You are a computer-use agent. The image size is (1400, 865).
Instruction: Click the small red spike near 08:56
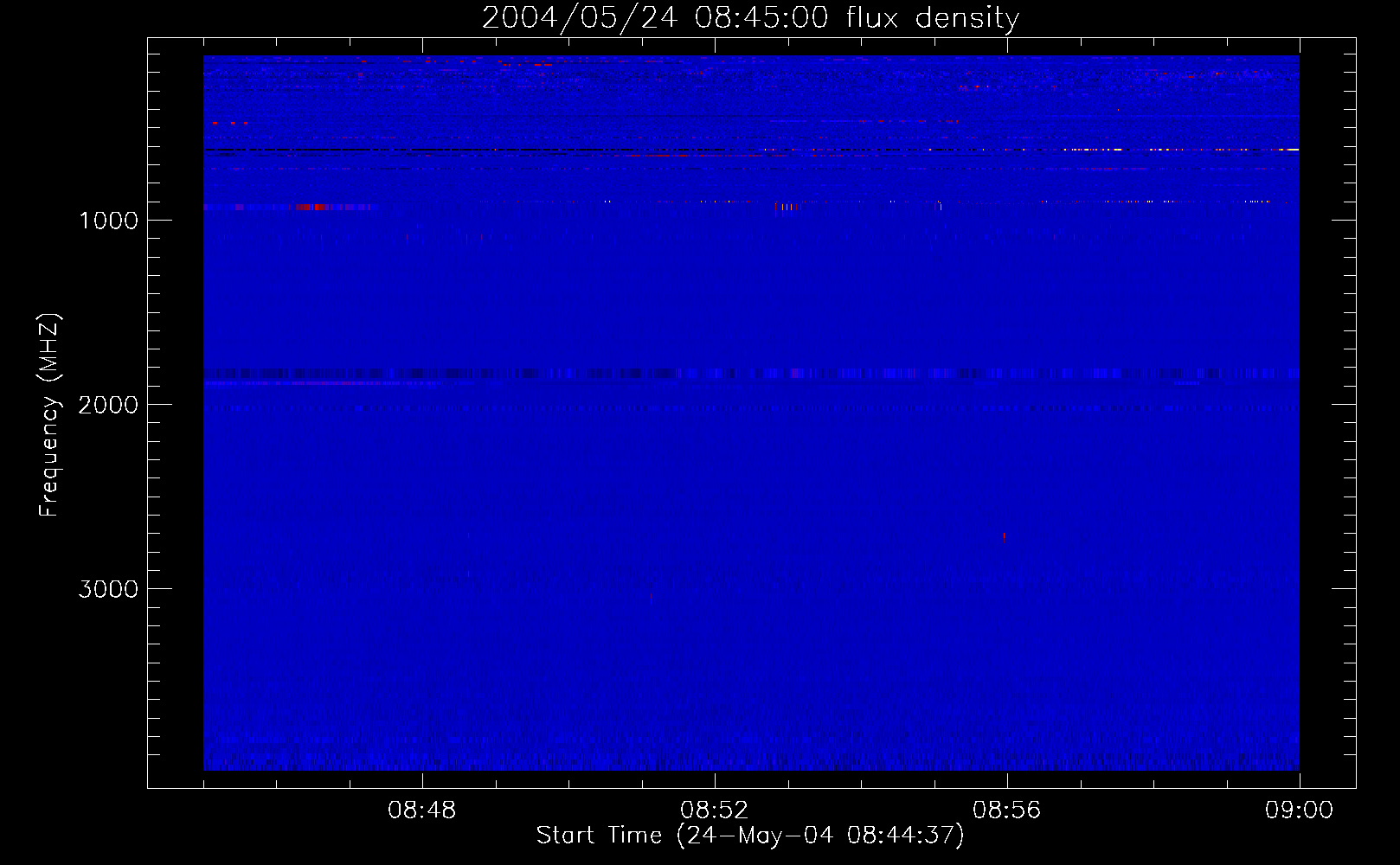(x=1004, y=536)
